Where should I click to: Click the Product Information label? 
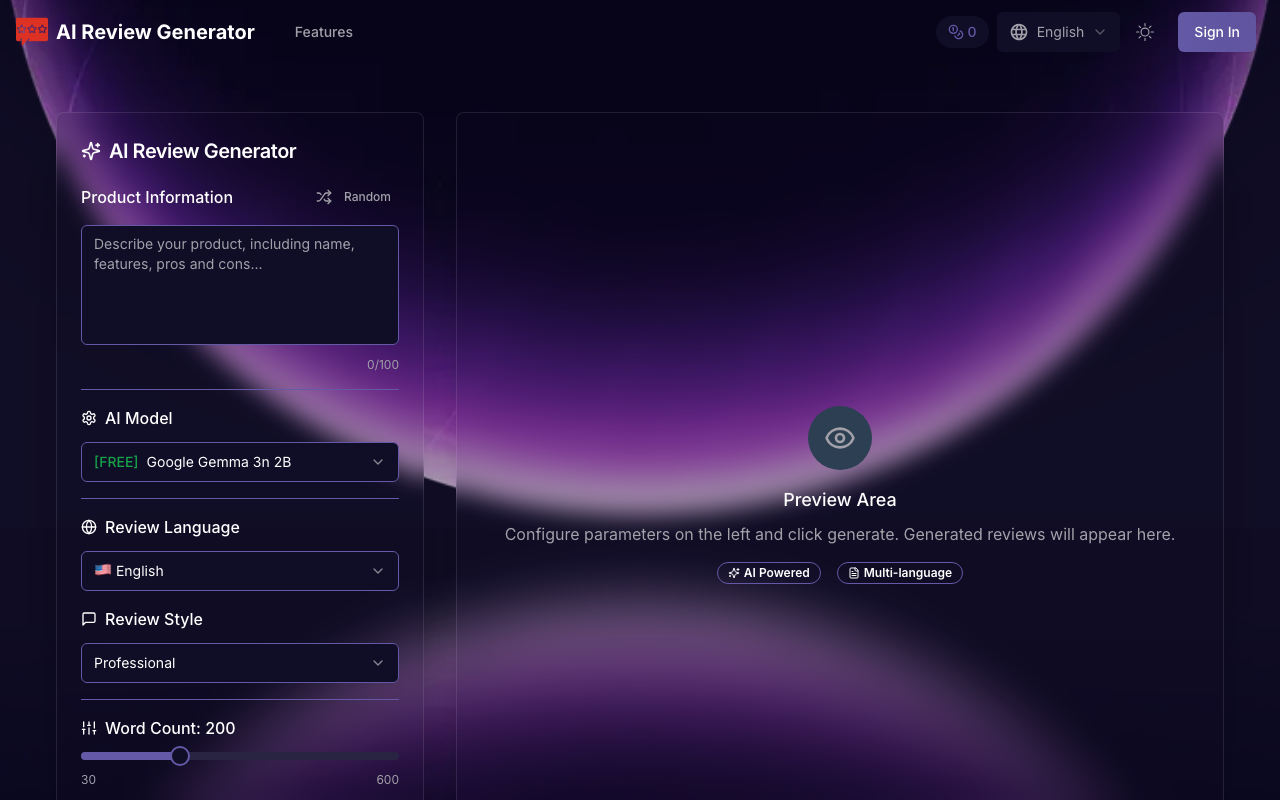(x=157, y=197)
